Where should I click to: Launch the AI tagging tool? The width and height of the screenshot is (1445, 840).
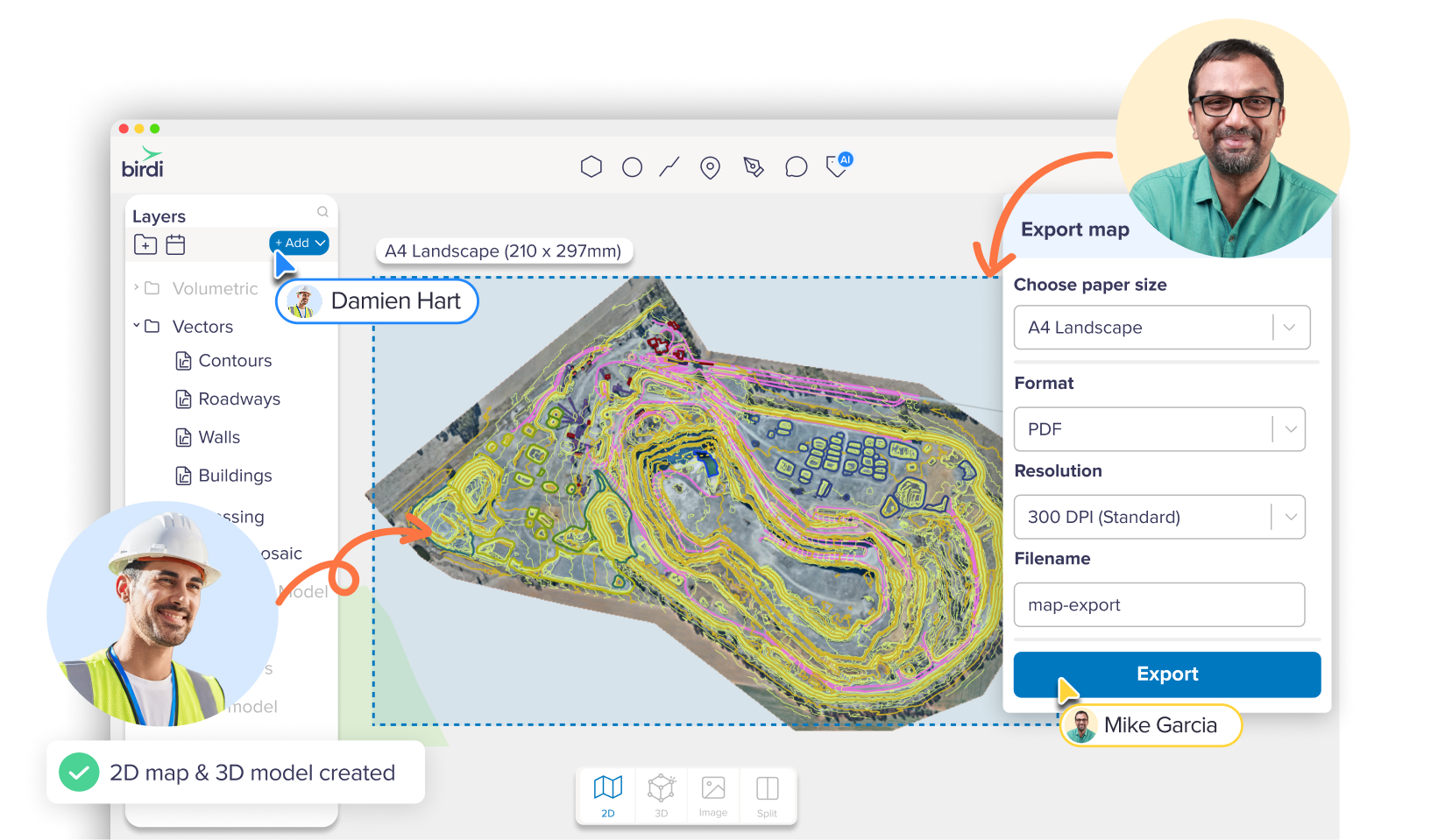pos(836,167)
